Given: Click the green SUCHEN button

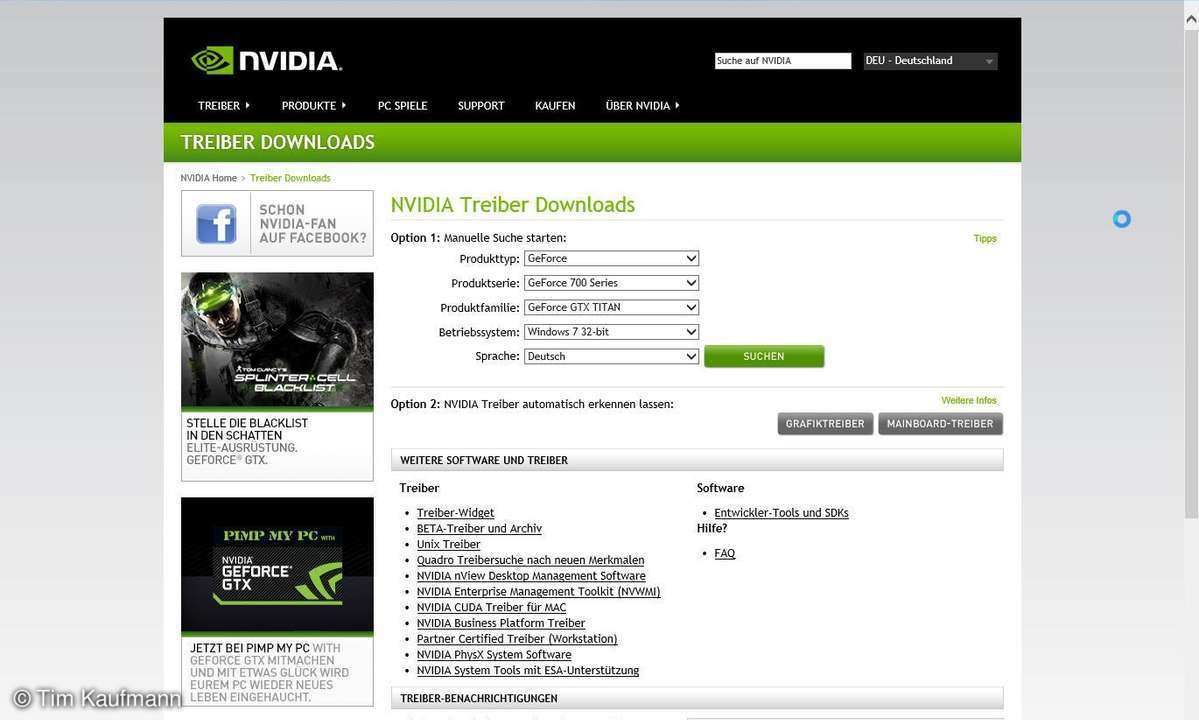Looking at the screenshot, I should click(x=764, y=356).
